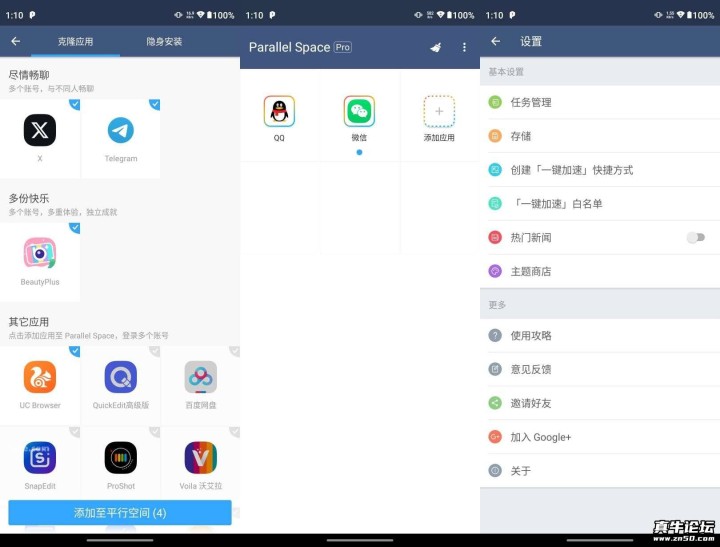Open the QQ cloned app
Screen dimensions: 720x547
click(x=279, y=112)
